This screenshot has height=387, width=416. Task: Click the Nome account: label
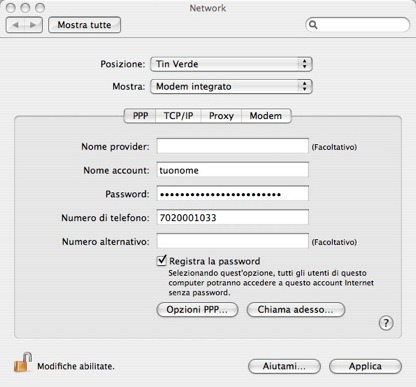click(x=116, y=170)
